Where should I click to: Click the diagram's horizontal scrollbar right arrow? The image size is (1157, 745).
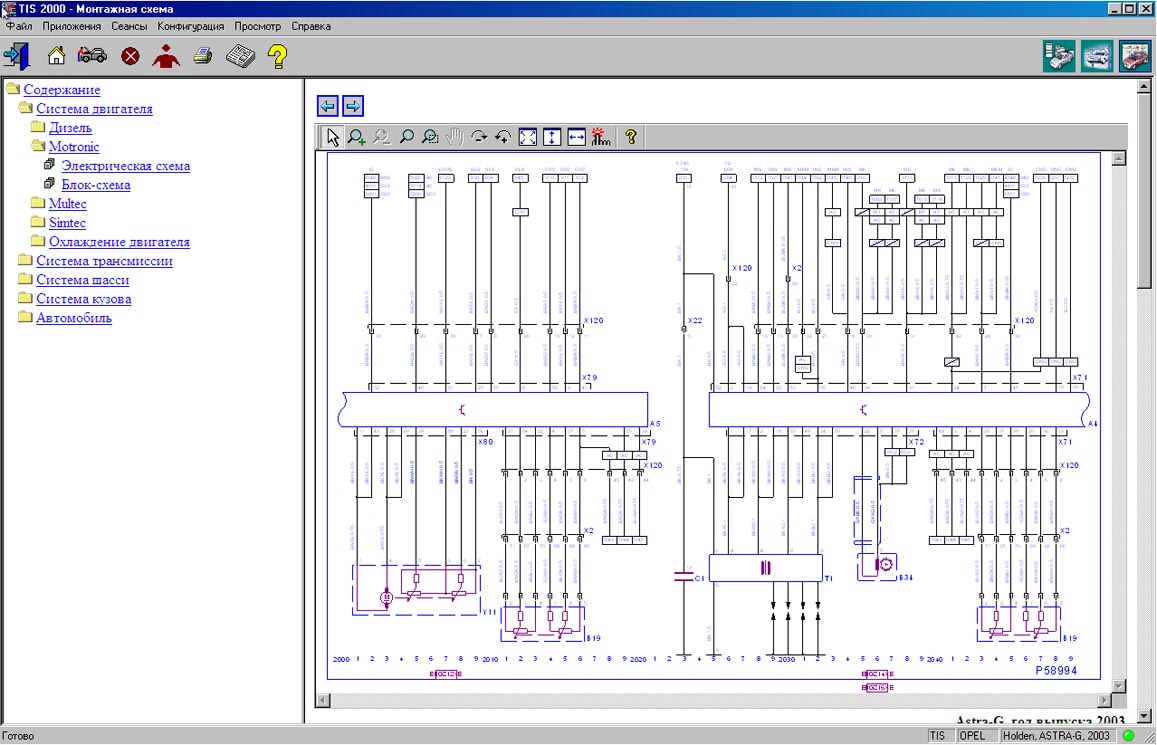pos(1104,700)
